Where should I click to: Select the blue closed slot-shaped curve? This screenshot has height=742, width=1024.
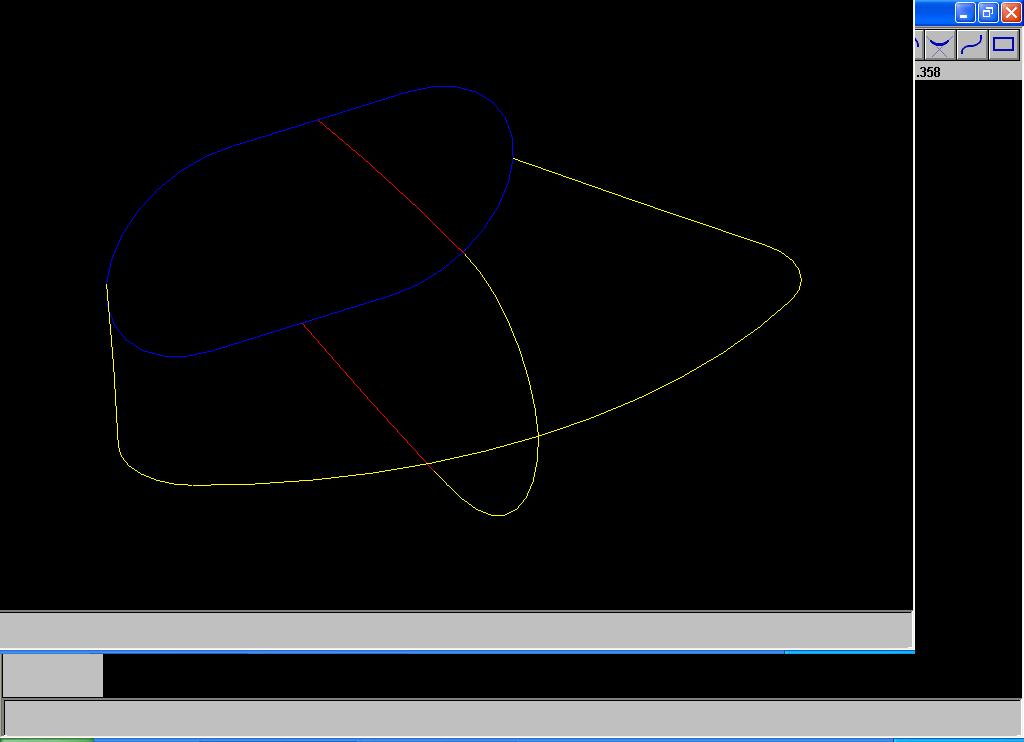click(310, 221)
